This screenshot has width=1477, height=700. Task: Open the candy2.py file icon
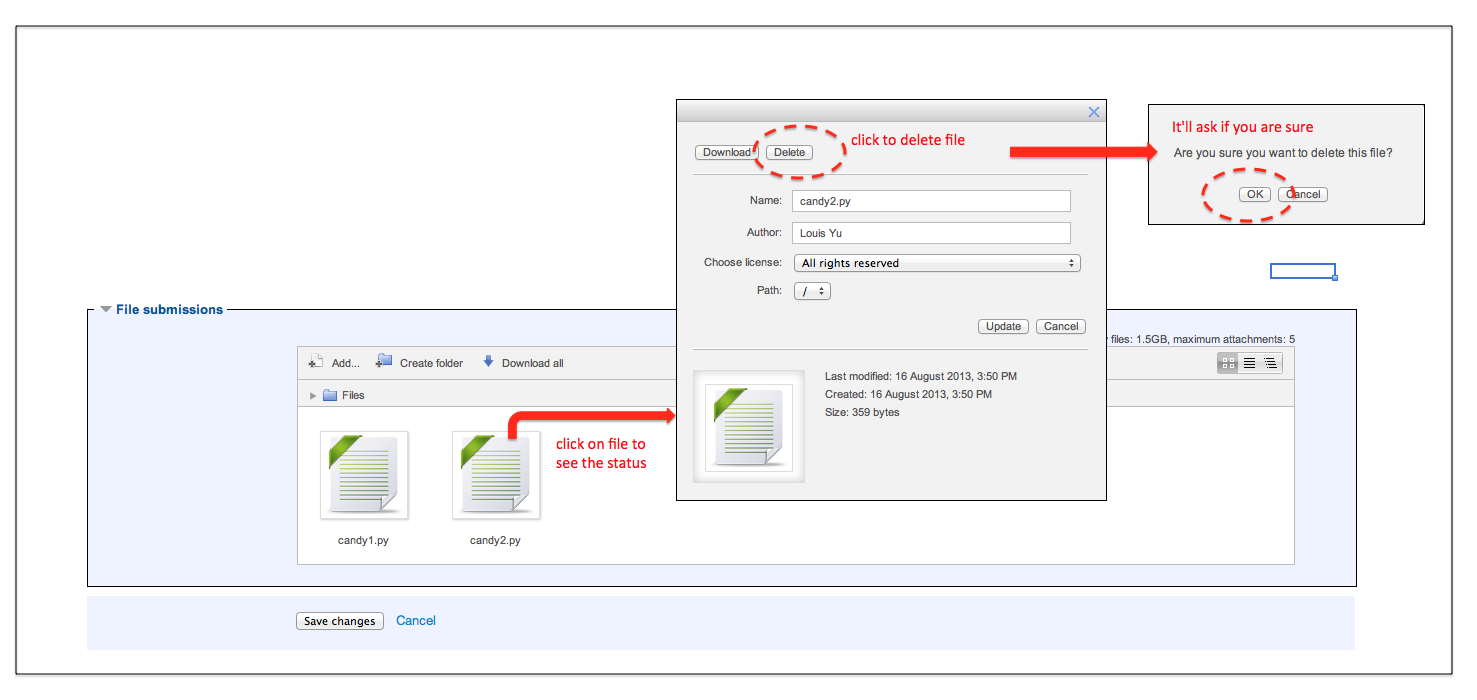tap(496, 475)
